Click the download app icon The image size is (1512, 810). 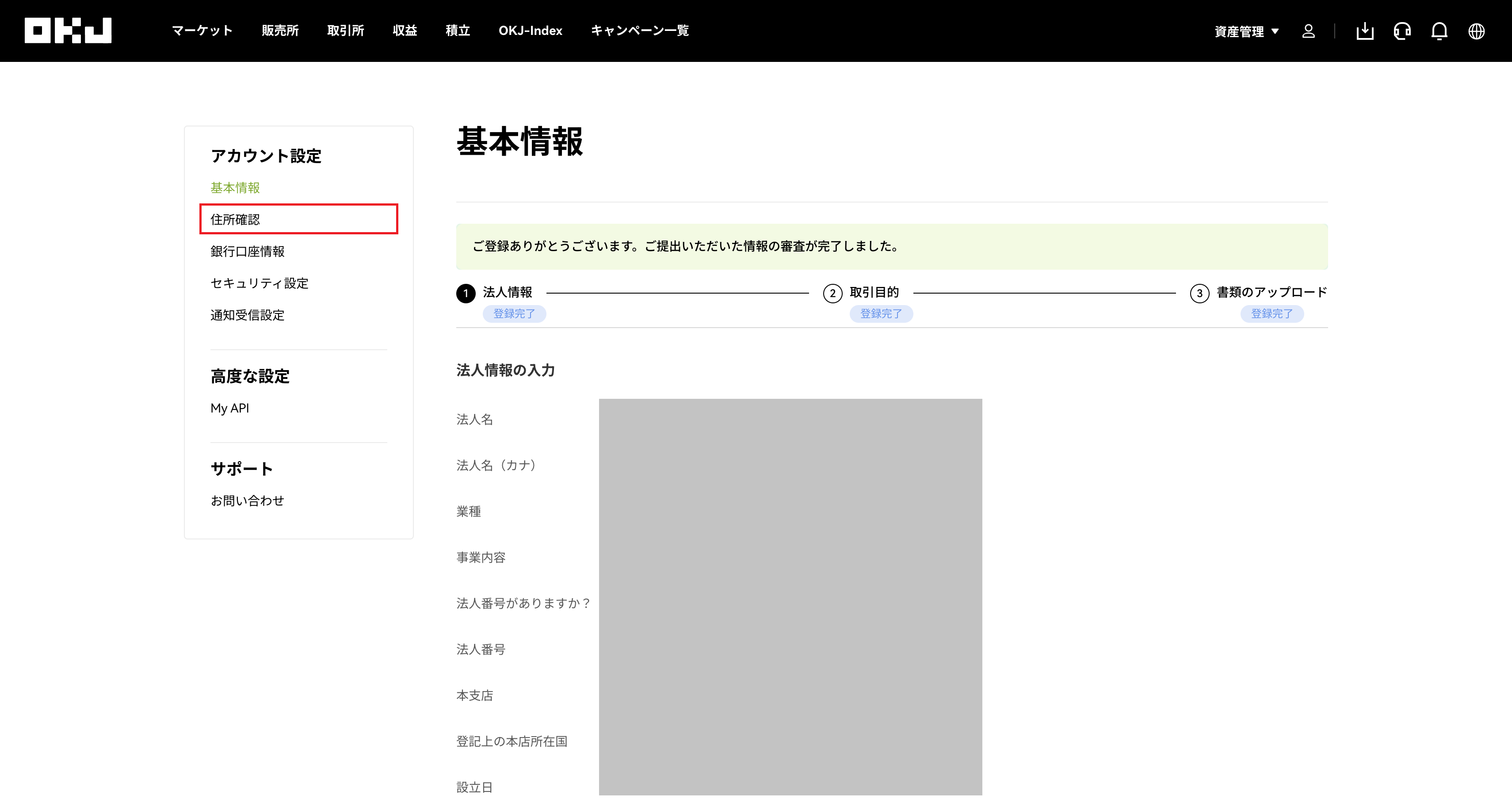coord(1365,31)
